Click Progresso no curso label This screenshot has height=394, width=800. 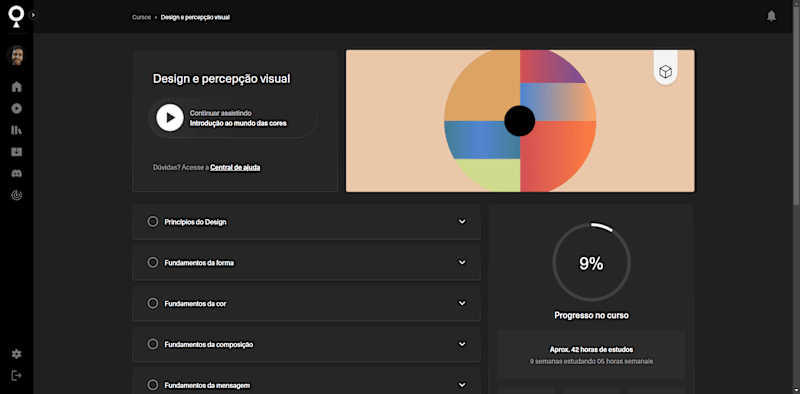pyautogui.click(x=591, y=315)
